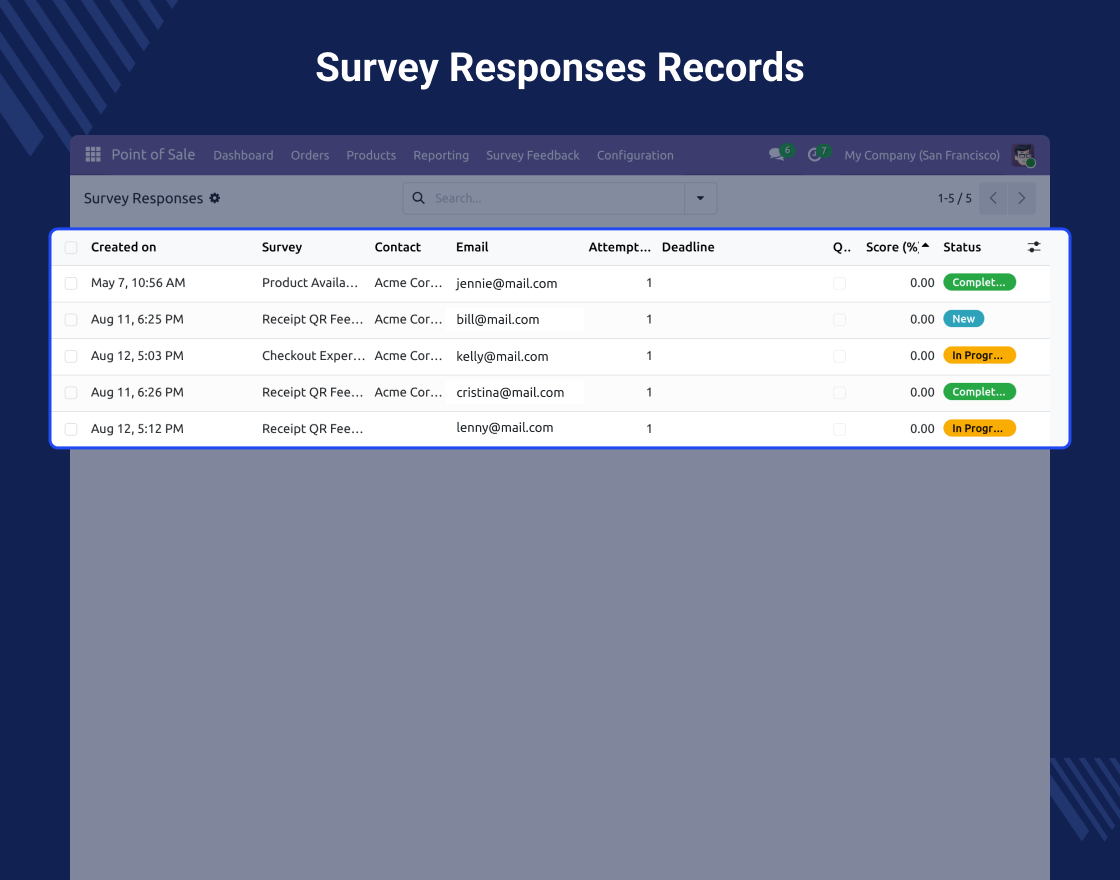Toggle quiz checkbox in jennie@mail.com row
This screenshot has width=1120, height=880.
(839, 284)
